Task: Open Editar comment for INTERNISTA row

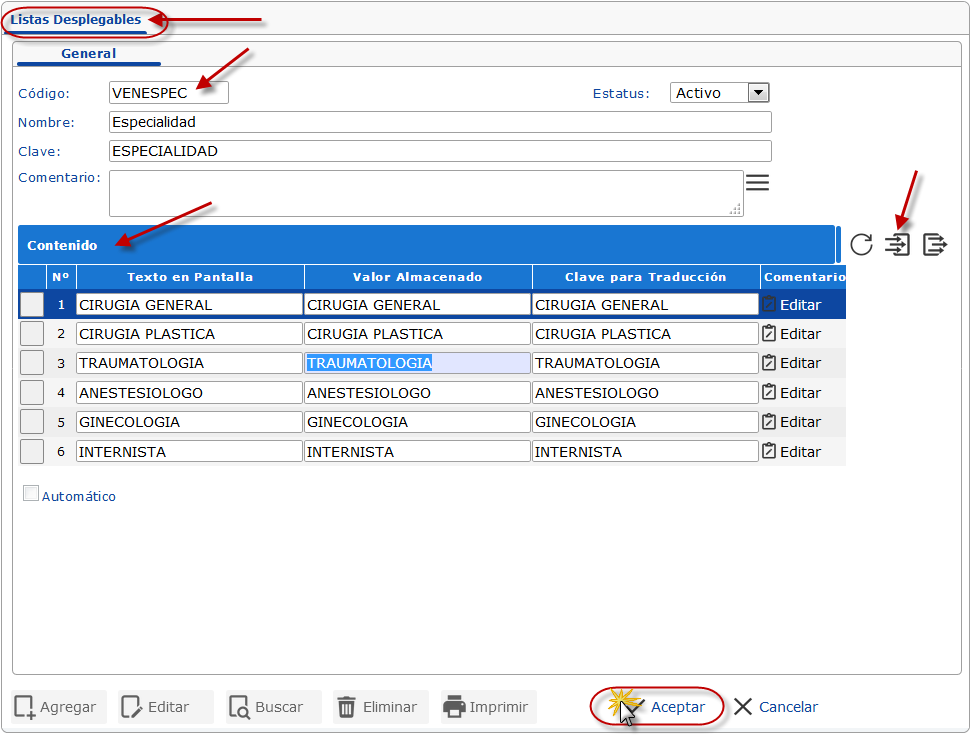Action: click(x=791, y=452)
